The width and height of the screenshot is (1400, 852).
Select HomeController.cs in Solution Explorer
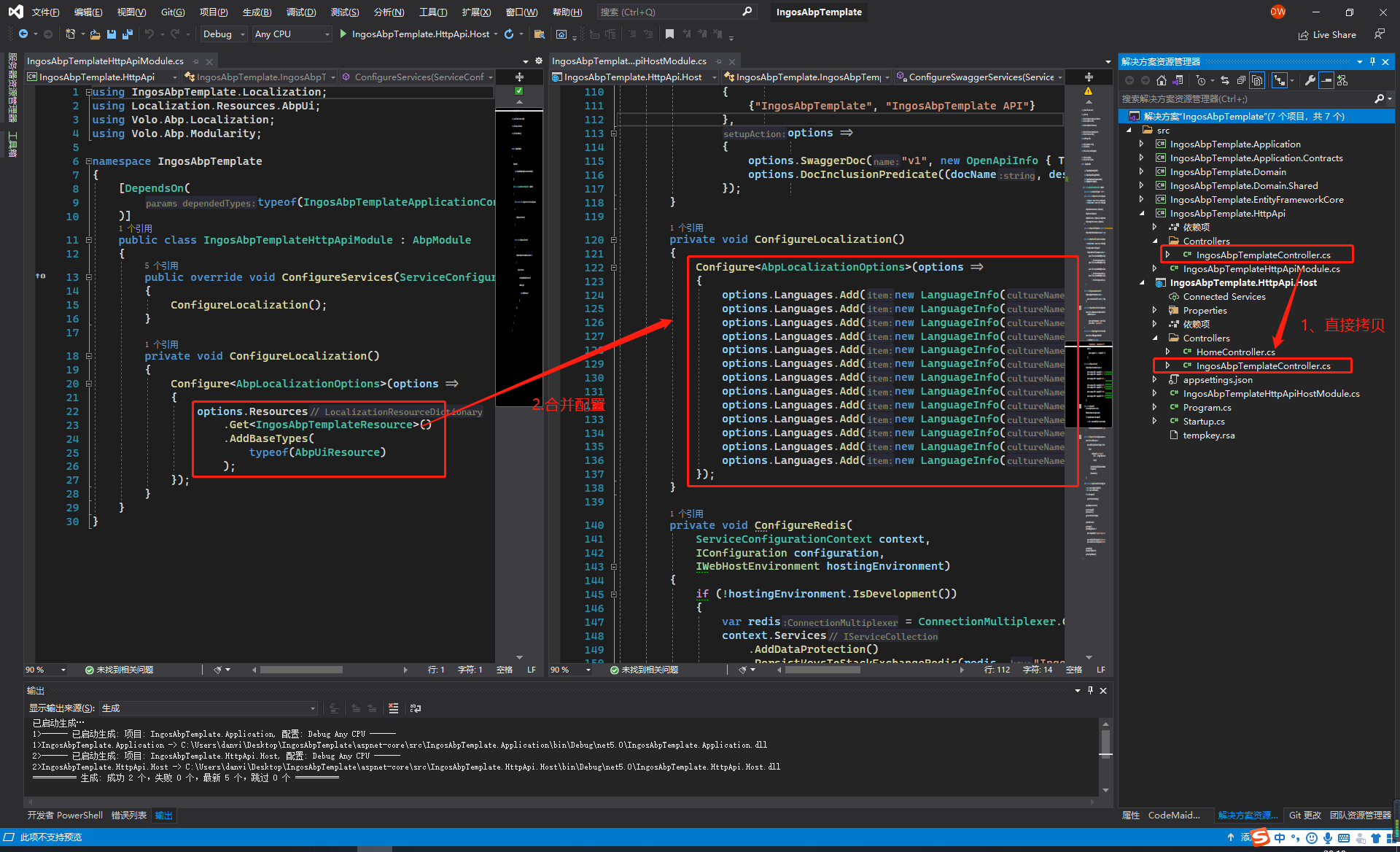(1235, 352)
